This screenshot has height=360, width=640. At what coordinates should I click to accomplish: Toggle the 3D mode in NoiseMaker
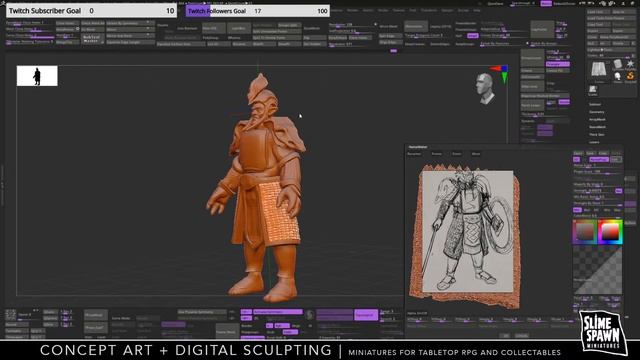click(577, 159)
